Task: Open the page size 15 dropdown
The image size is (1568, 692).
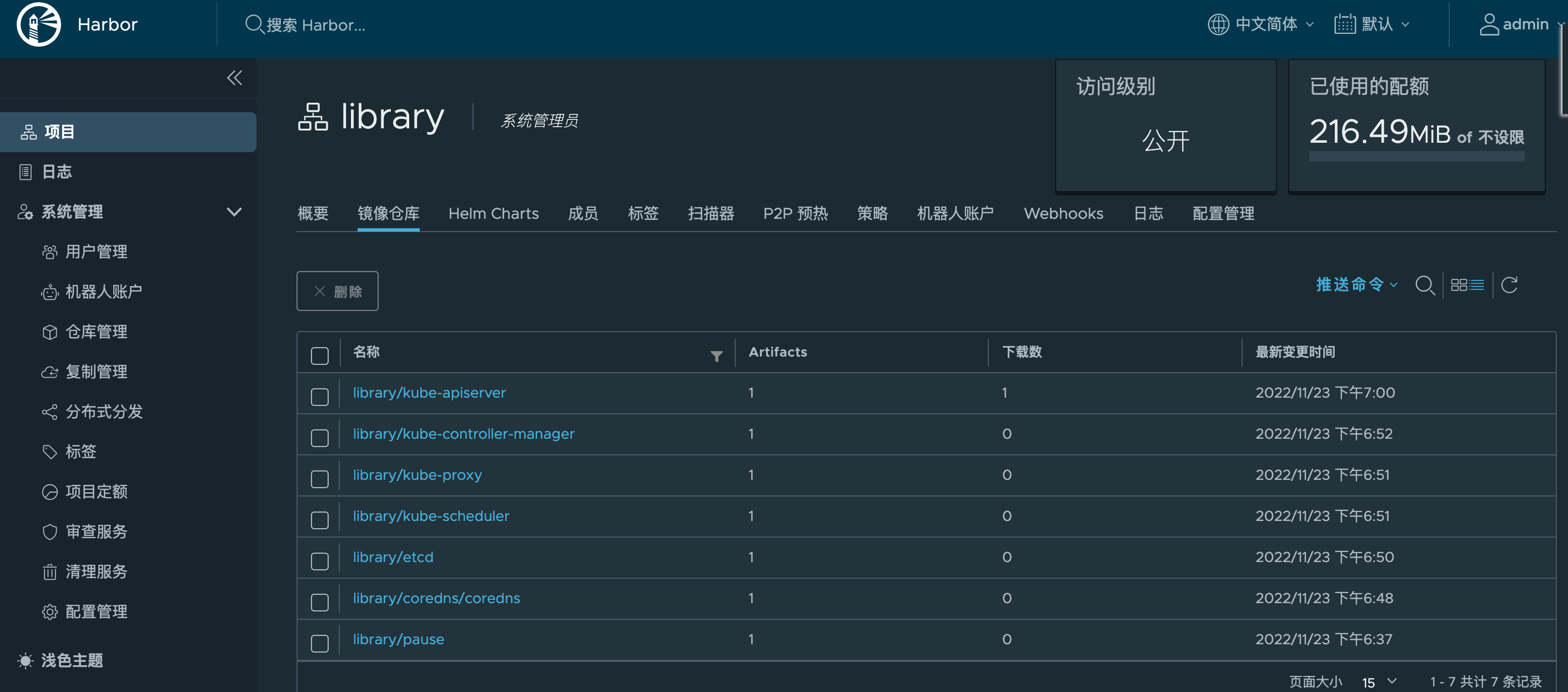Action: (1380, 682)
